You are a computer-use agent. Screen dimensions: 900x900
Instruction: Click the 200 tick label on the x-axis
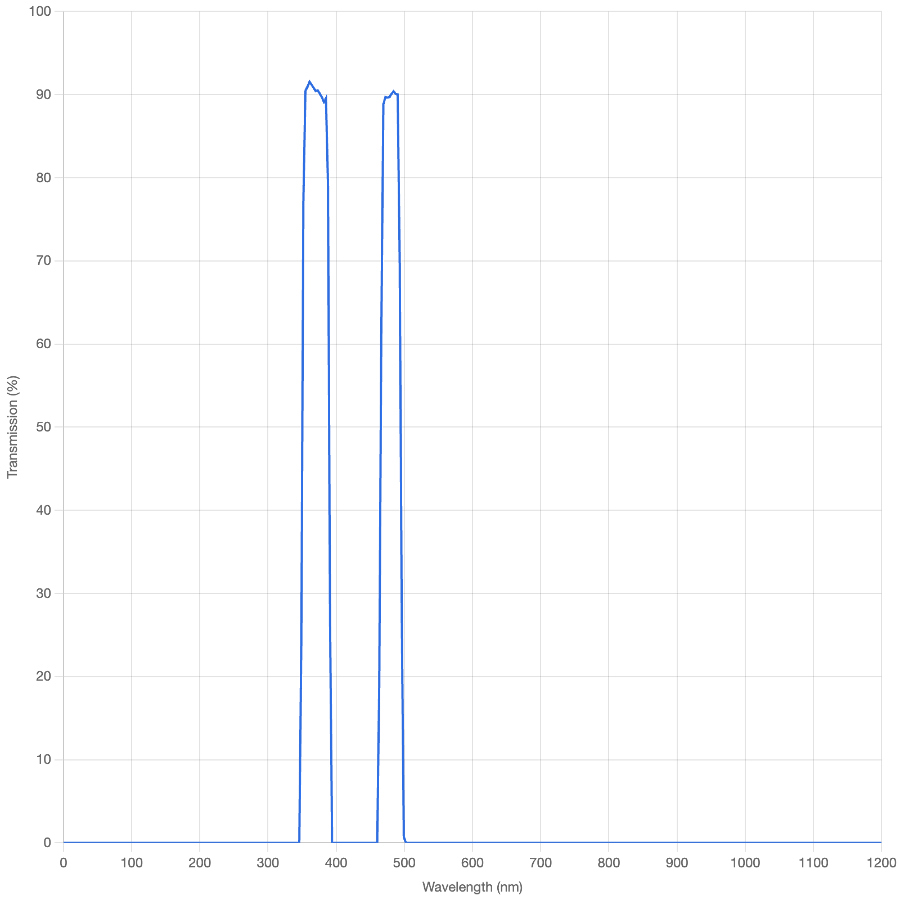[x=199, y=860]
